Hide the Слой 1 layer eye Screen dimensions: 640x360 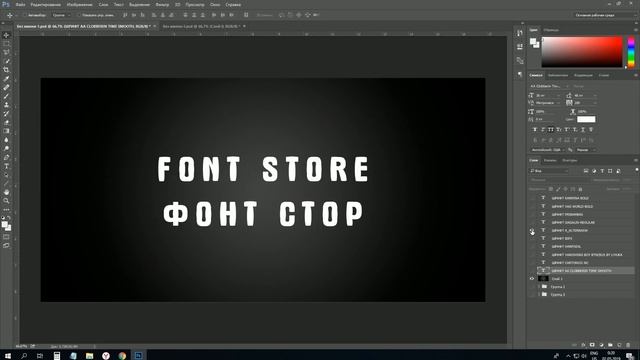[532, 279]
